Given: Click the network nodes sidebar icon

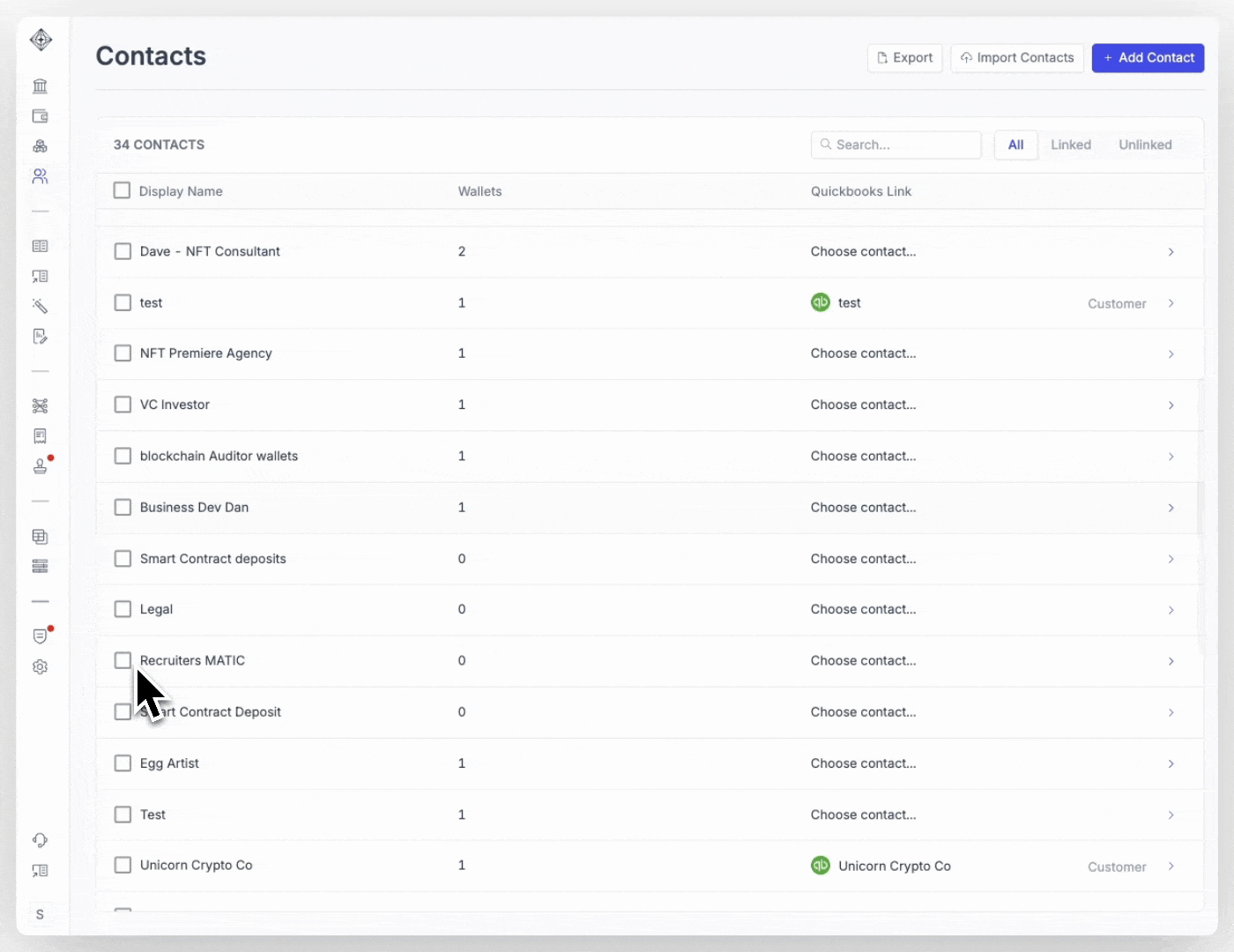Looking at the screenshot, I should [40, 406].
